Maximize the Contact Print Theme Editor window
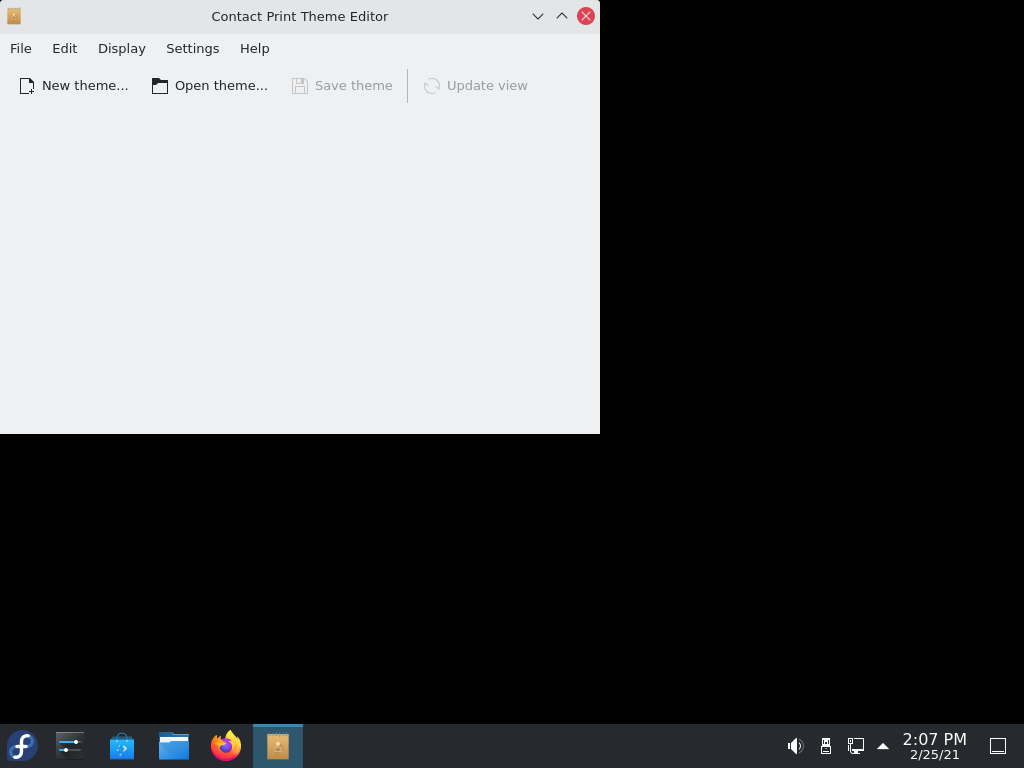Image resolution: width=1024 pixels, height=768 pixels. pos(562,16)
